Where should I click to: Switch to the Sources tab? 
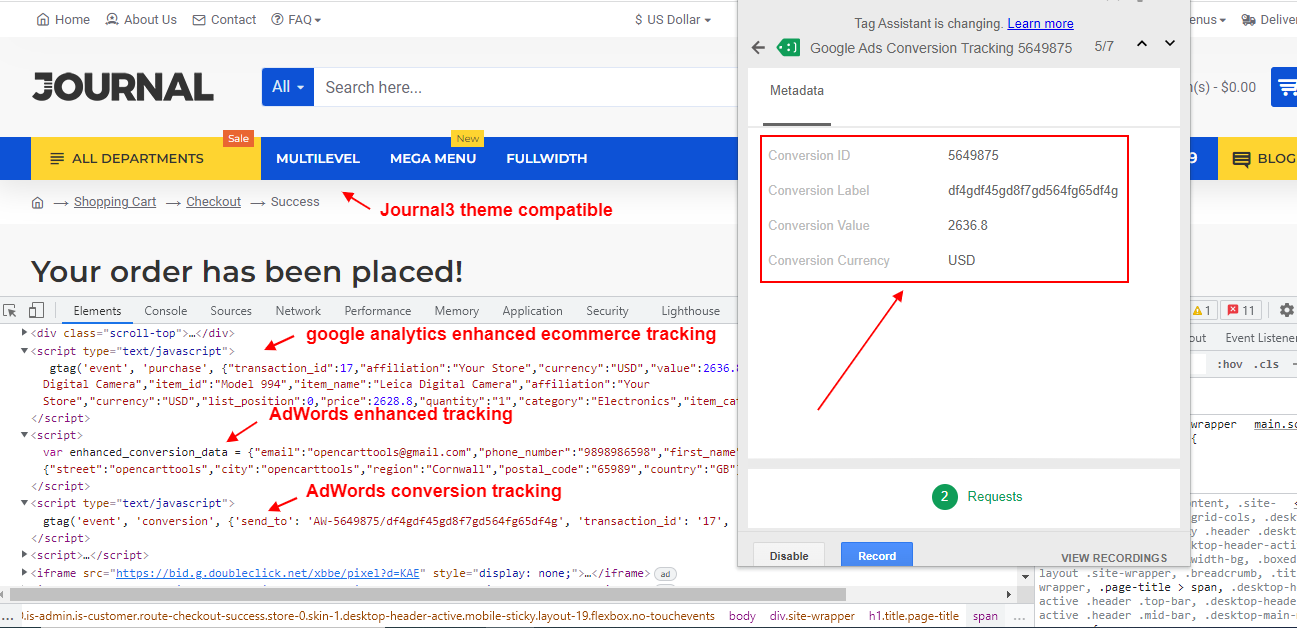click(x=231, y=311)
